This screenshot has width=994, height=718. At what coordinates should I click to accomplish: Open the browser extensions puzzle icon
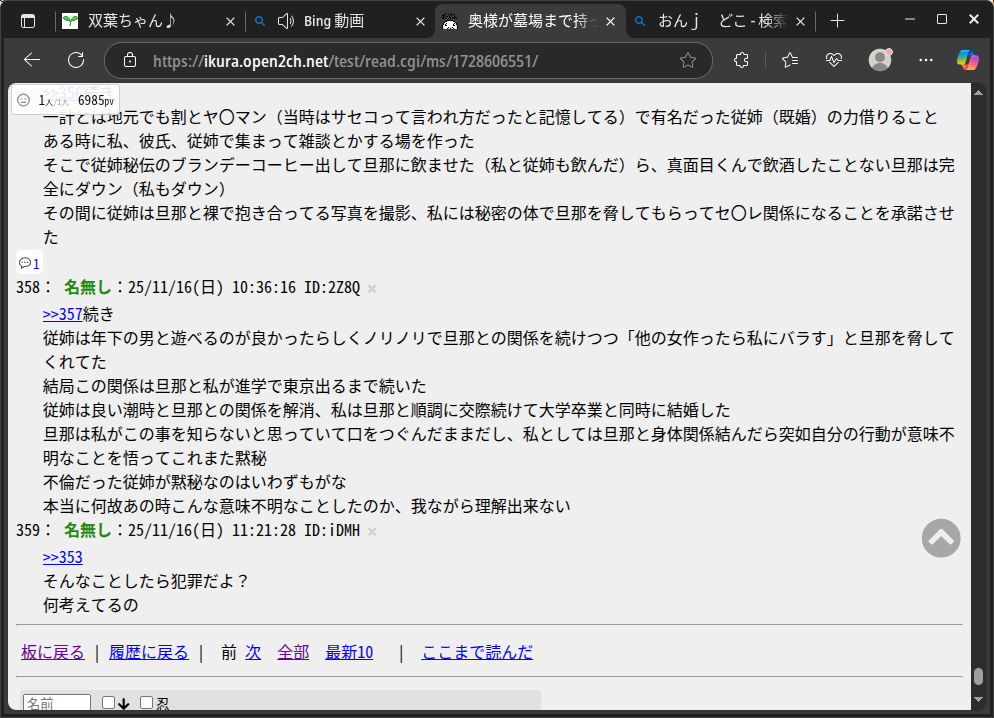tap(741, 60)
